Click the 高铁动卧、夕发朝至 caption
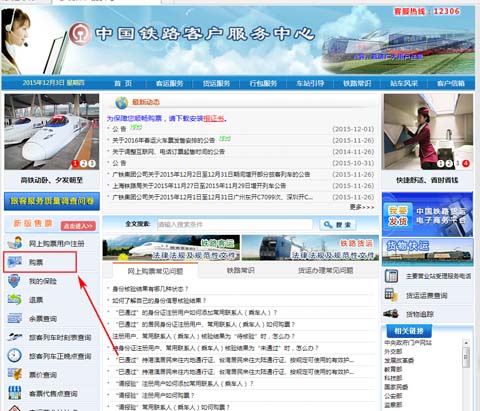Image resolution: width=480 pixels, height=411 pixels. (x=52, y=180)
